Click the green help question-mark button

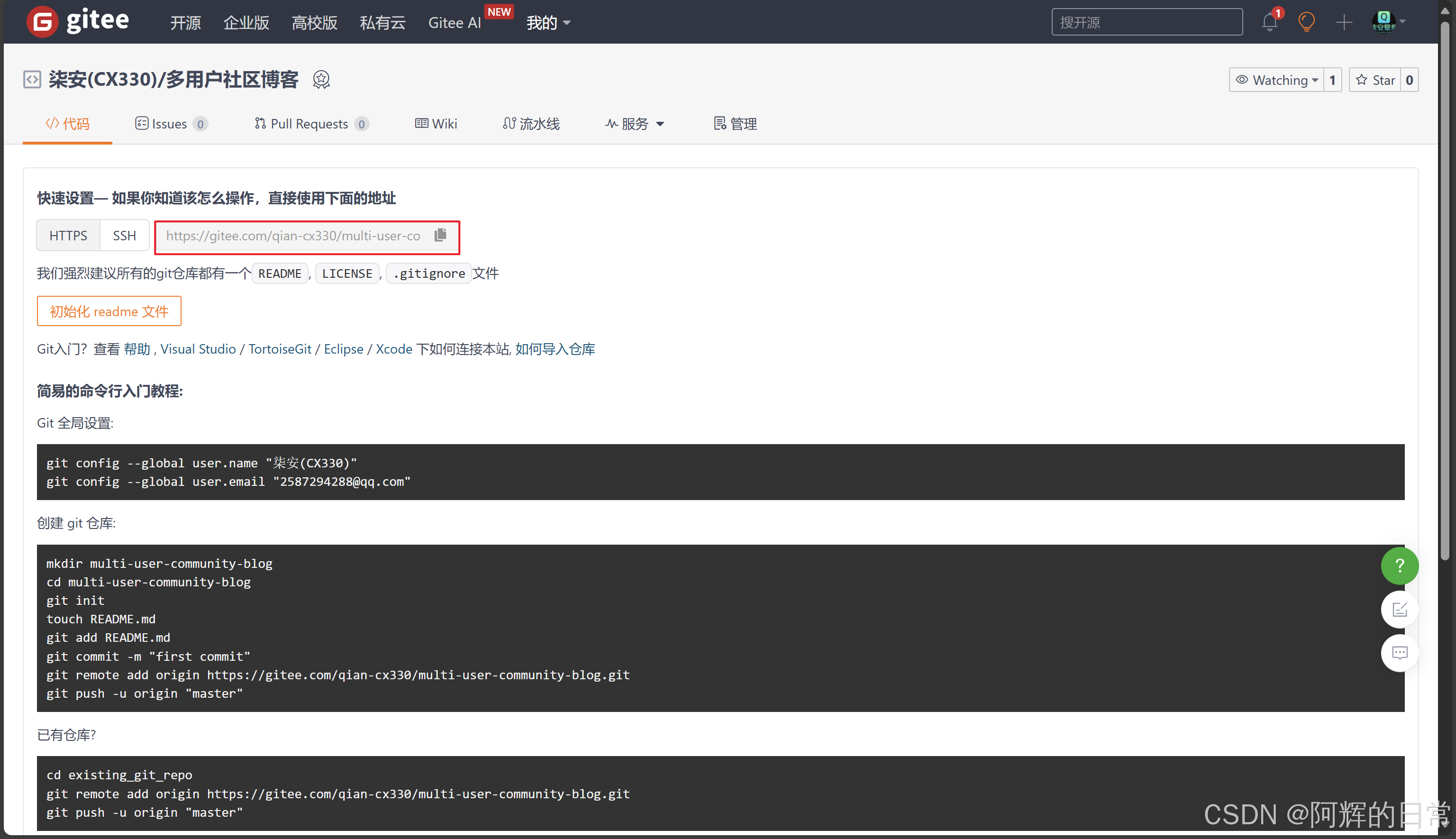1399,566
